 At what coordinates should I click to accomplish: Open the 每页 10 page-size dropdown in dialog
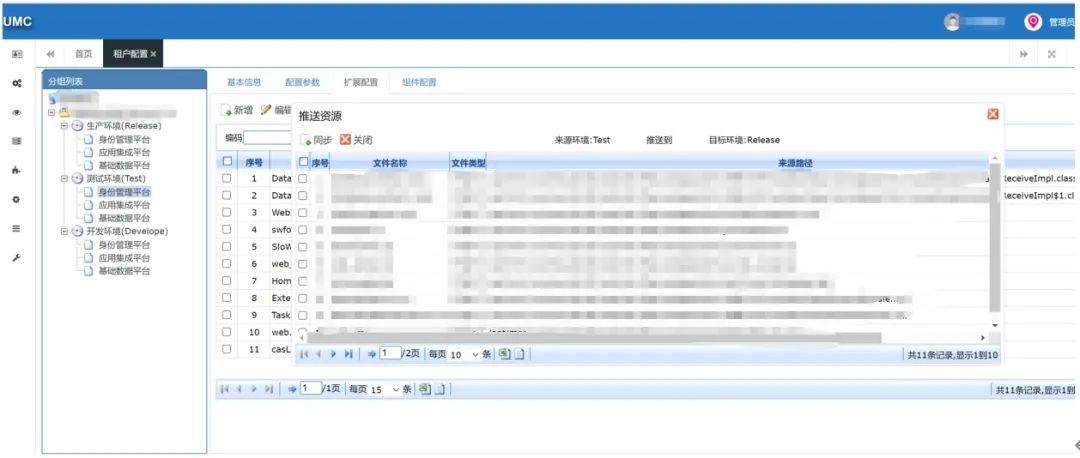coord(464,354)
